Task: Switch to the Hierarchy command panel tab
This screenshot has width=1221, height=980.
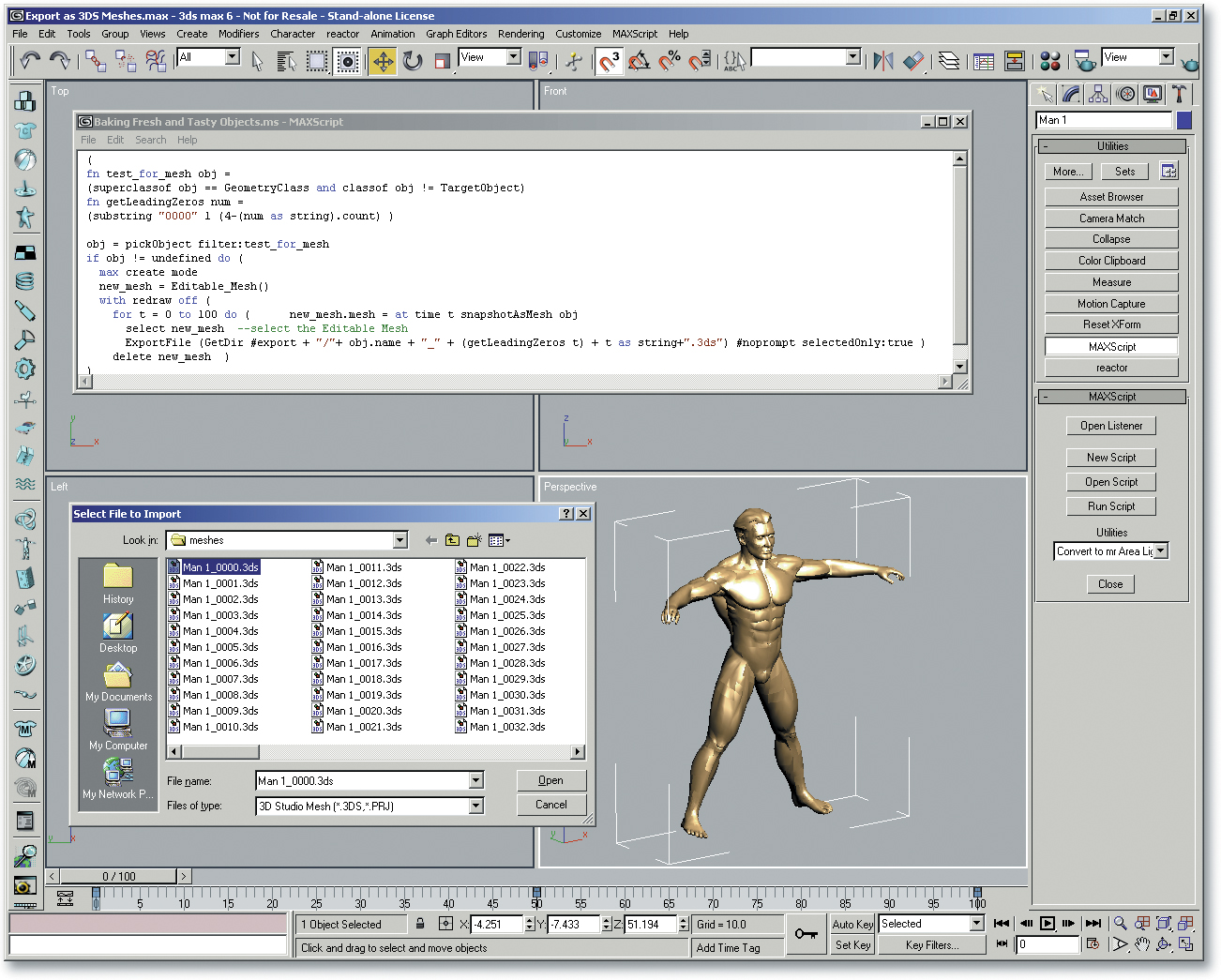Action: point(1098,94)
